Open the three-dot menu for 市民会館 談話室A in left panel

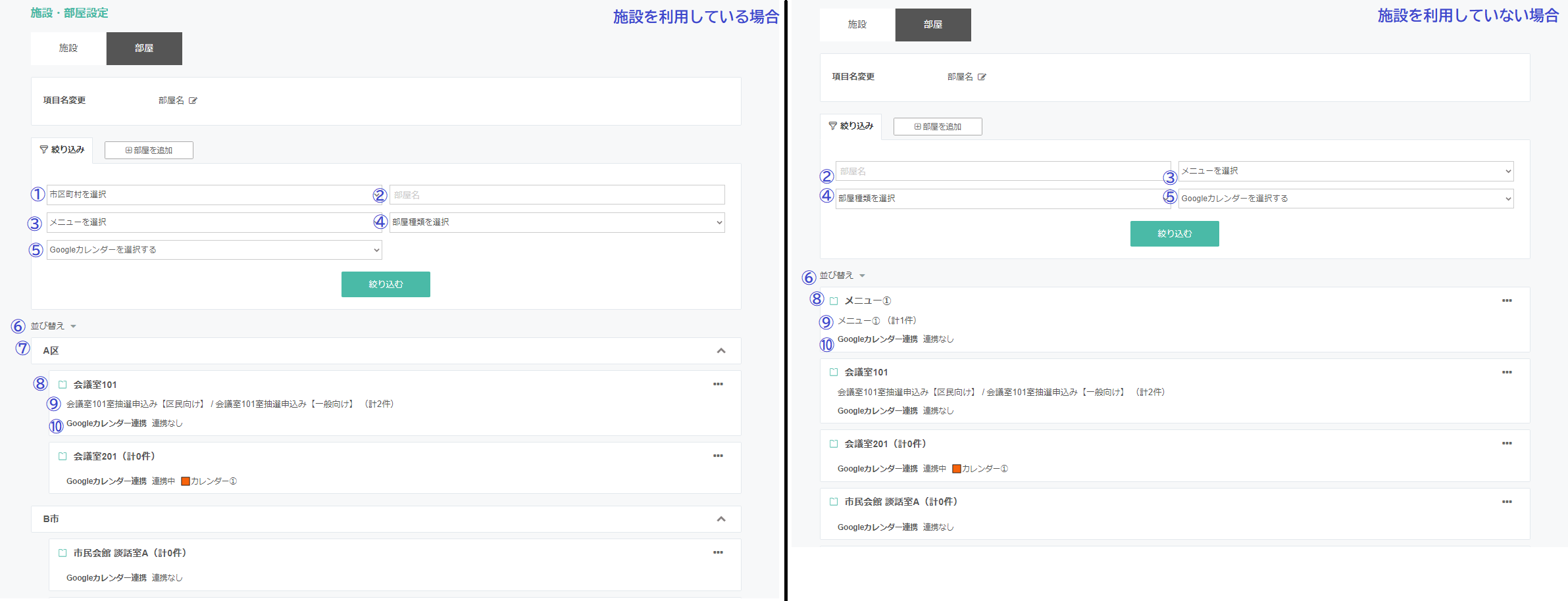click(718, 552)
